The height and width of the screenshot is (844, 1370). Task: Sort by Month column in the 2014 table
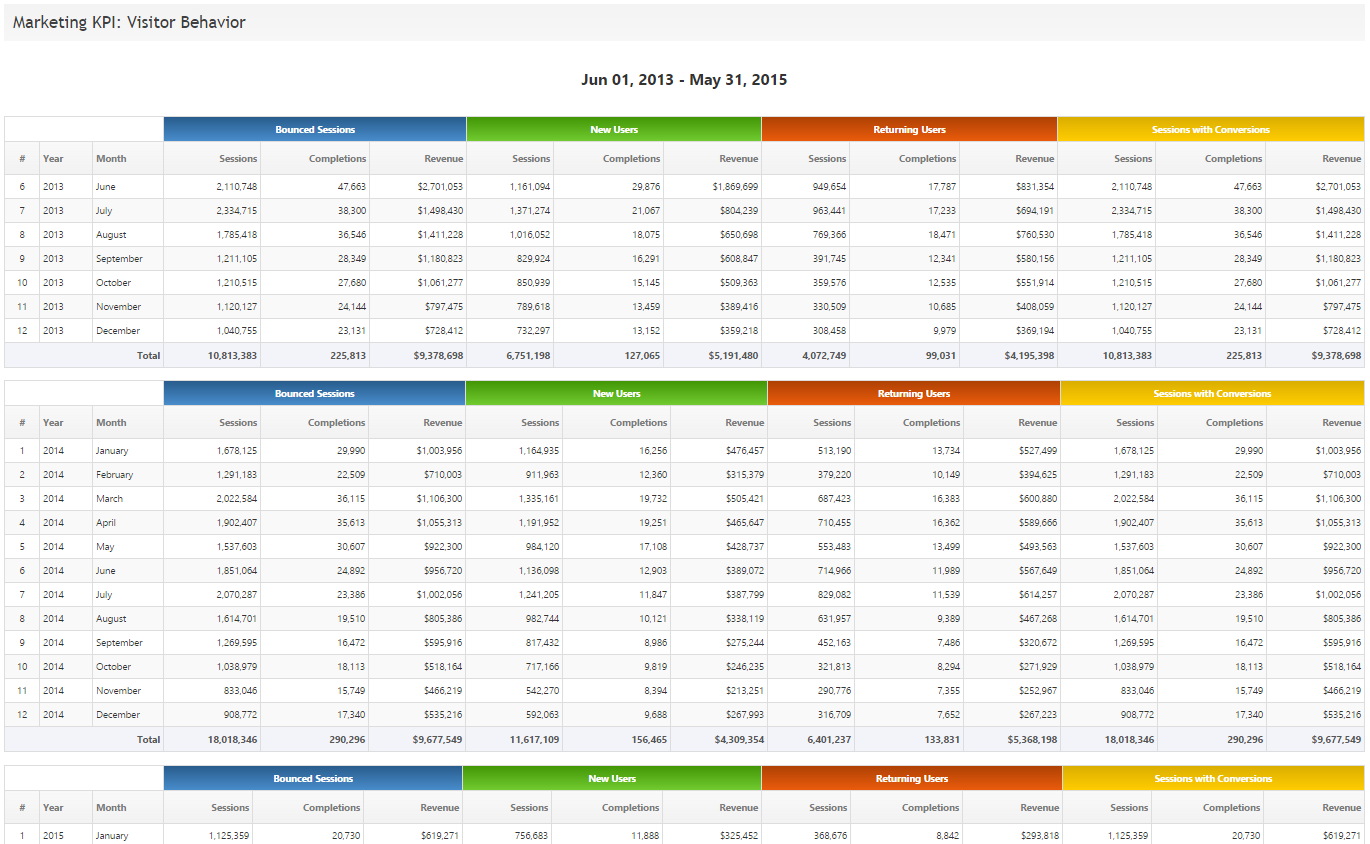111,423
